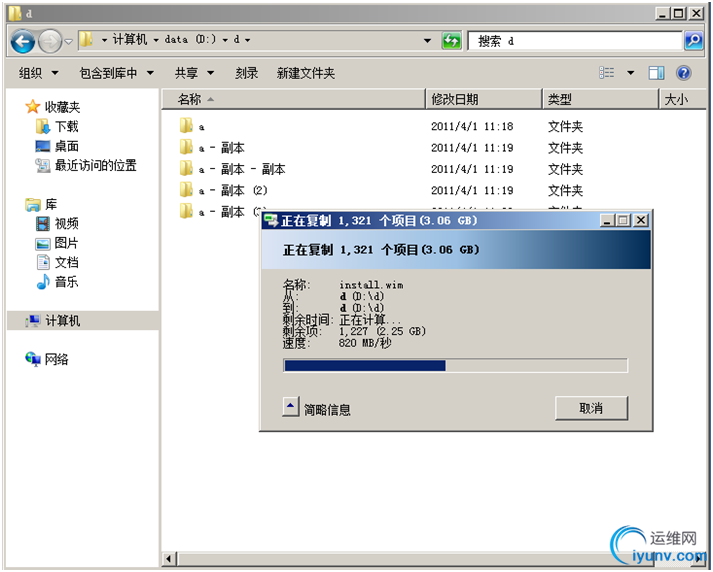Open the 视频 library
The image size is (713, 572).
[66, 223]
